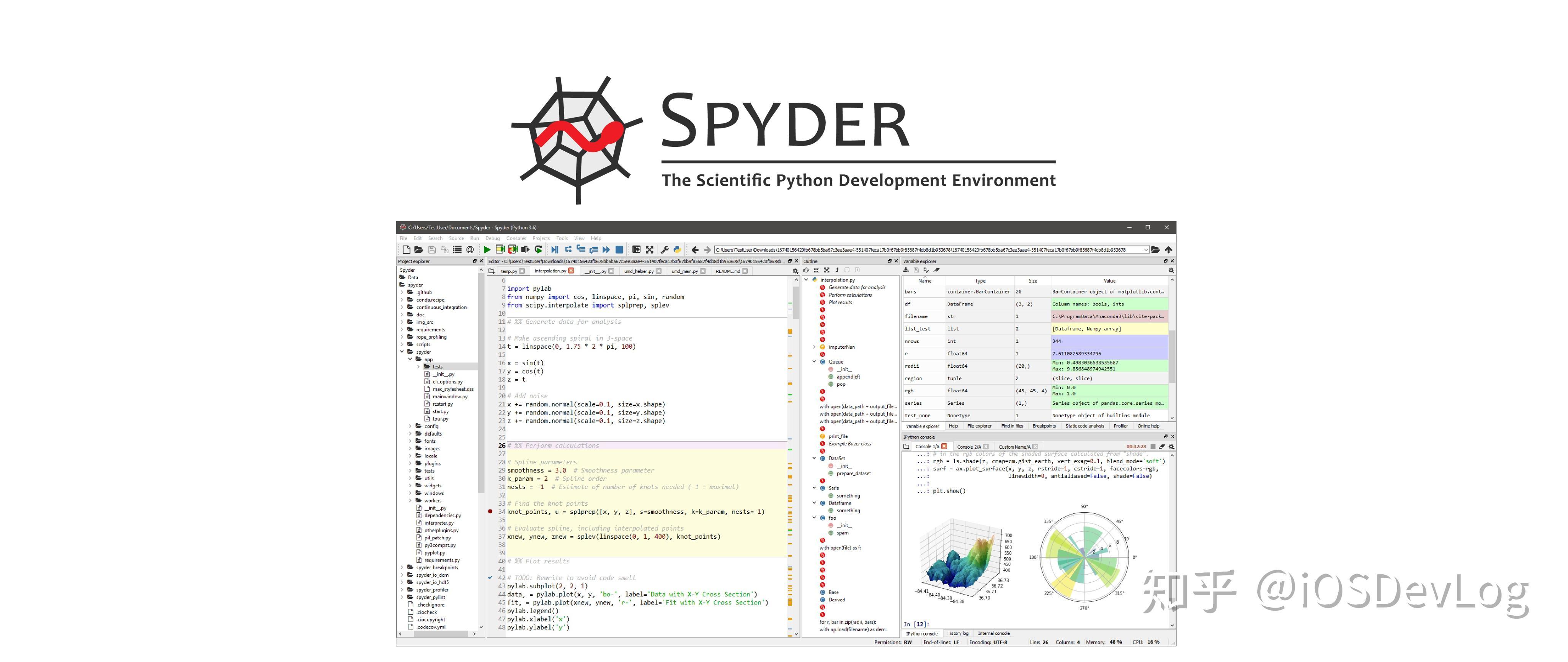Start debugging with the debug file icon
Viewport: 1568px width, 662px height.
click(556, 249)
